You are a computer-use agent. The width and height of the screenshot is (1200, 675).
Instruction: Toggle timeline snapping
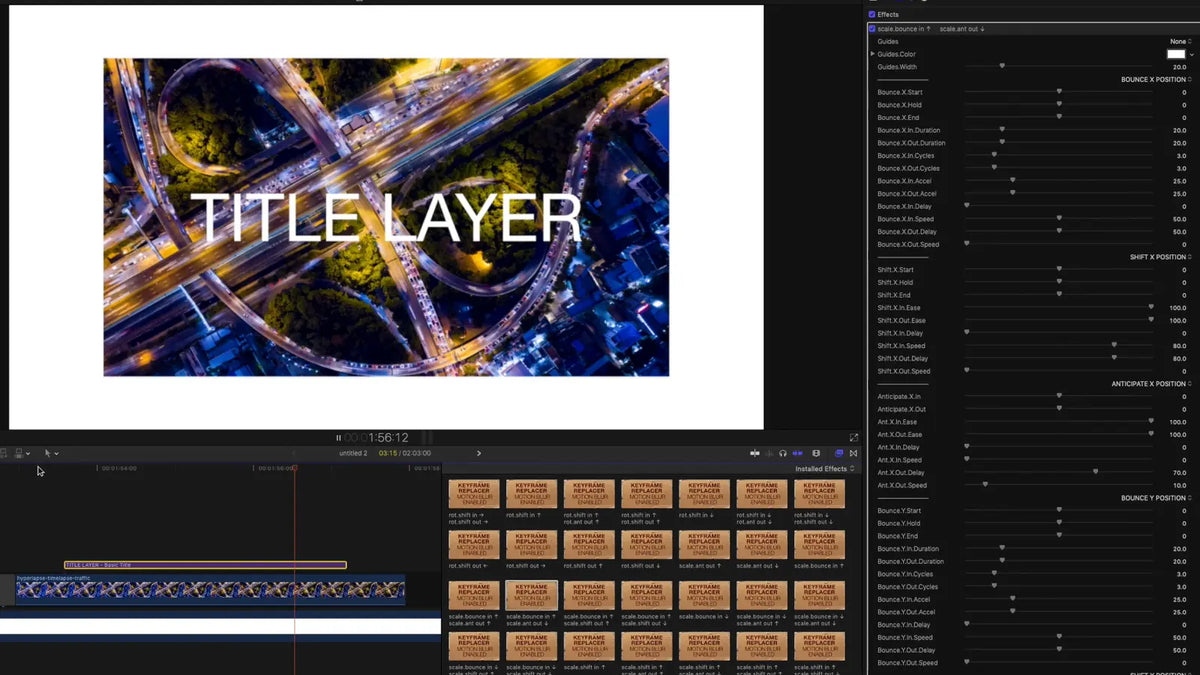[798, 453]
